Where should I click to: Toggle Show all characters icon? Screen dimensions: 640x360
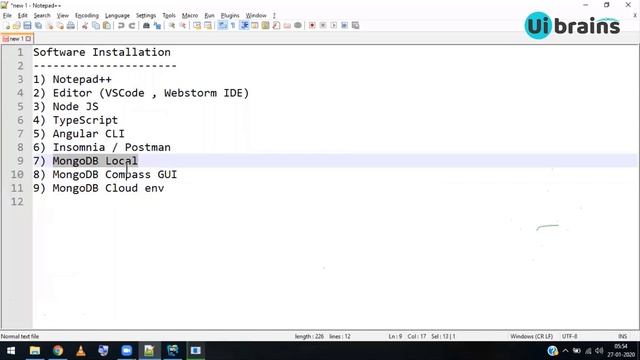pyautogui.click(x=233, y=25)
